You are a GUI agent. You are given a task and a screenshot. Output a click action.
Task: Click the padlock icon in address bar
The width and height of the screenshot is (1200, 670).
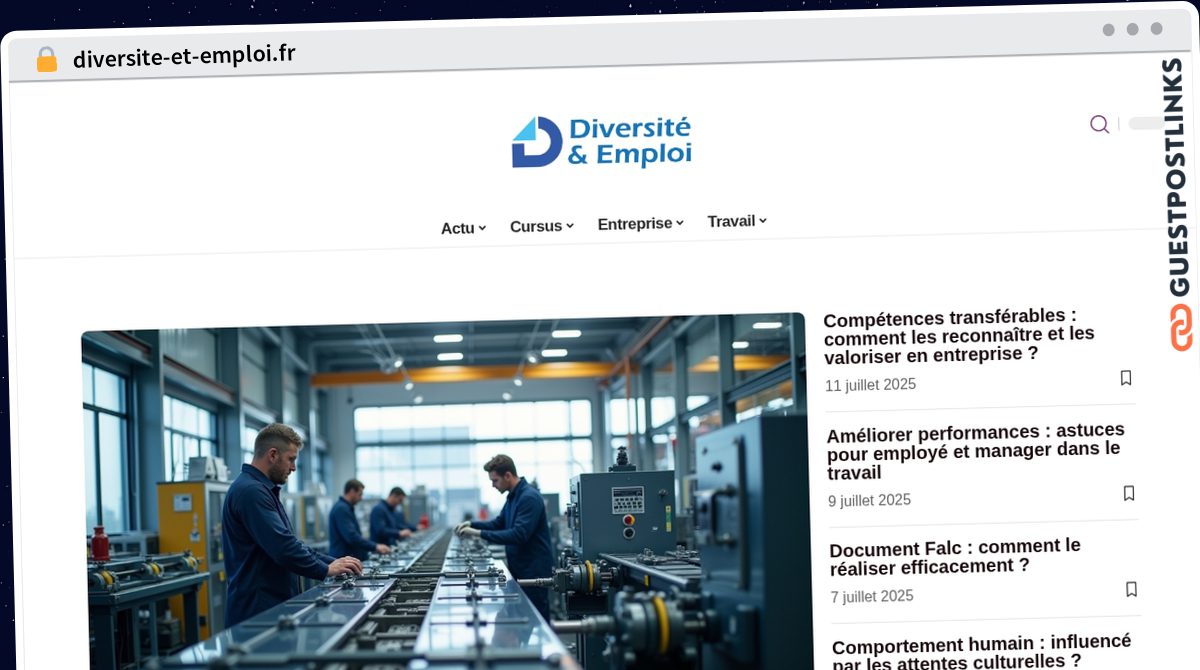pyautogui.click(x=46, y=59)
